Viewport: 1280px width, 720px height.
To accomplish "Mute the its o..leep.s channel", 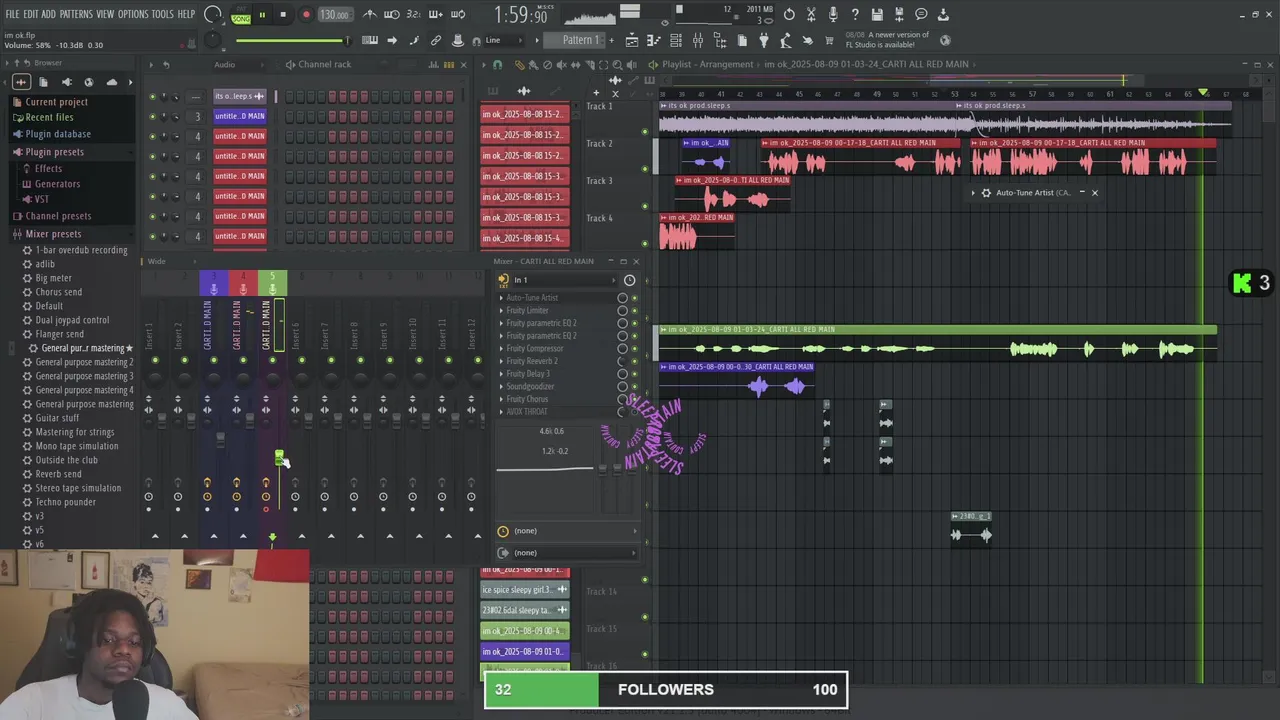I will click(152, 96).
